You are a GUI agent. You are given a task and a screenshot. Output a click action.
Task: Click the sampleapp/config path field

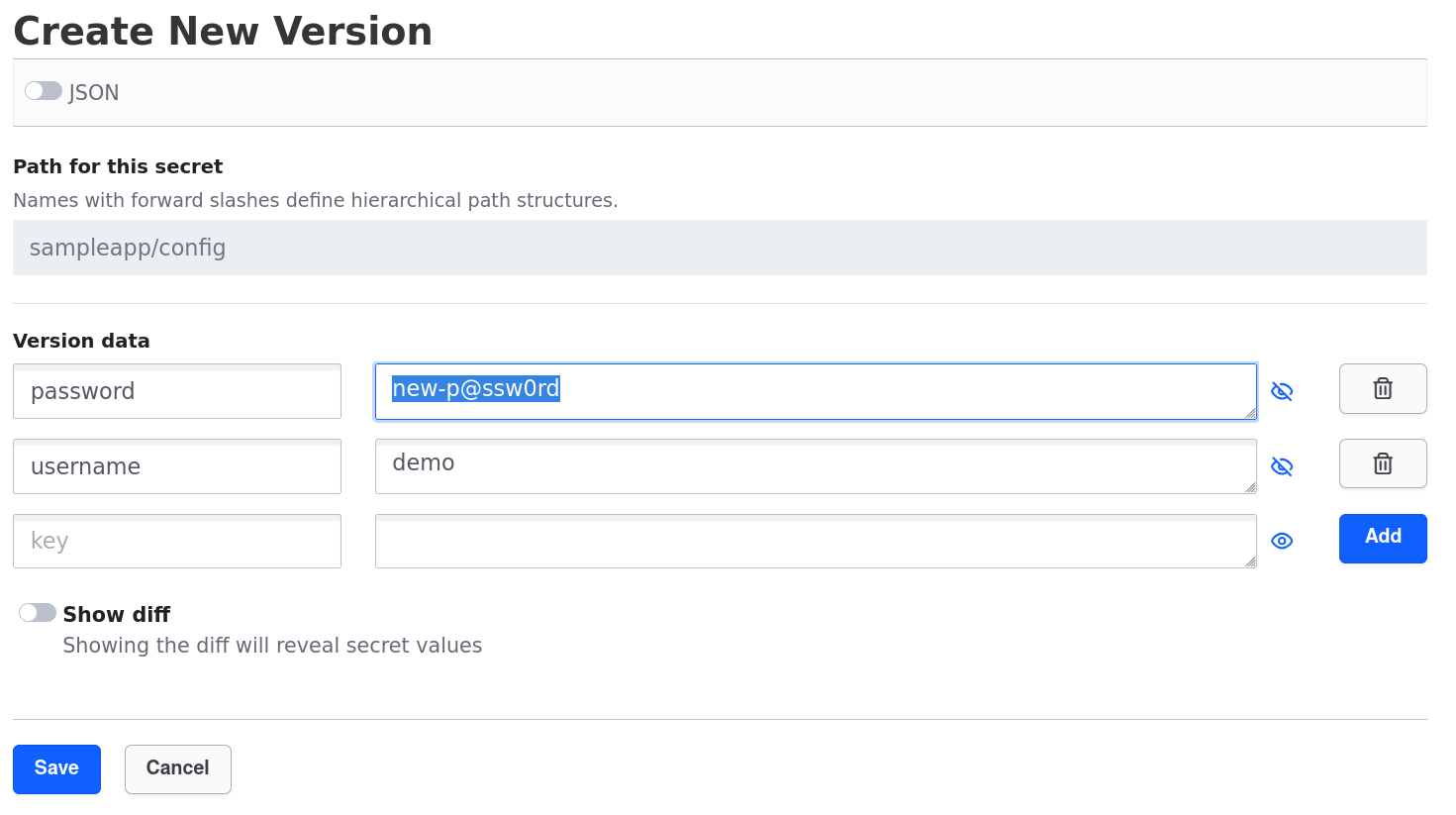(x=720, y=248)
